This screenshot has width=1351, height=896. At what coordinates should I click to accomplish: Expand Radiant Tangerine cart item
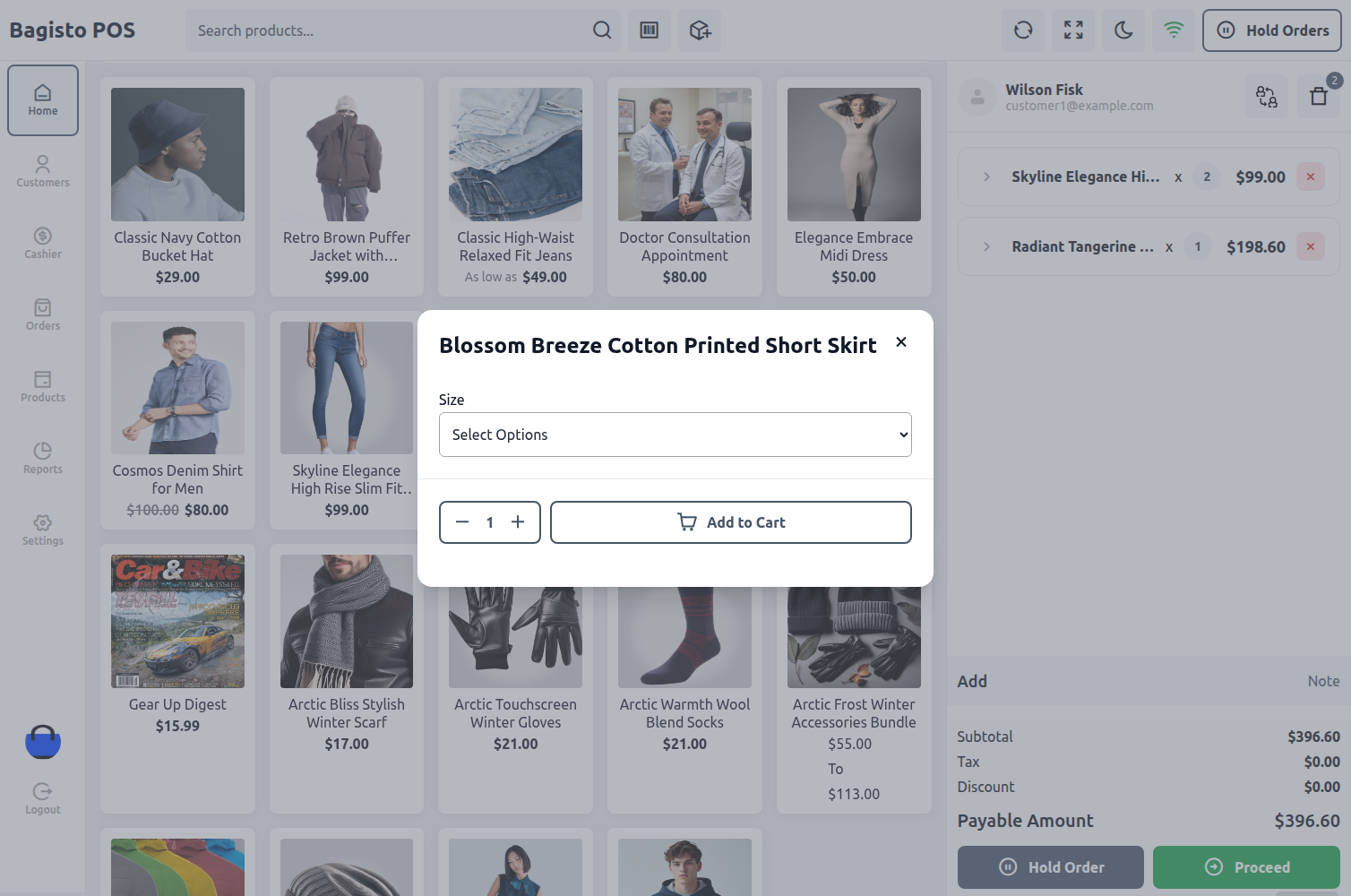point(986,246)
